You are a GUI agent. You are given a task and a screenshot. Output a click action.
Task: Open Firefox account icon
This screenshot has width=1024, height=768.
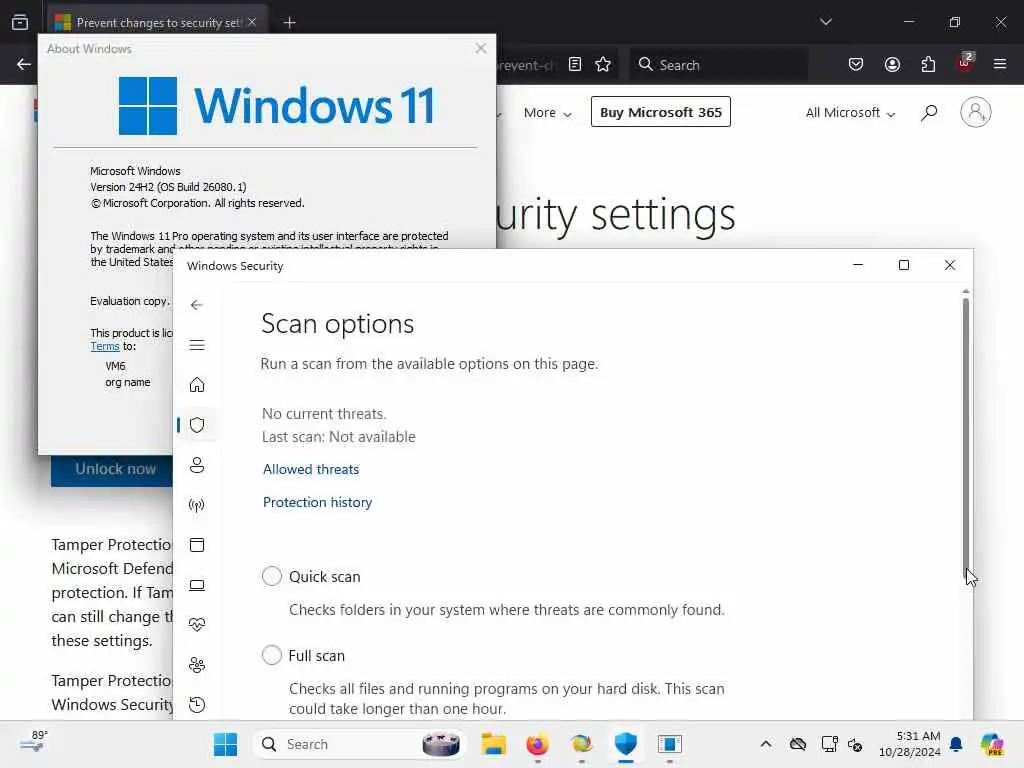(x=892, y=64)
